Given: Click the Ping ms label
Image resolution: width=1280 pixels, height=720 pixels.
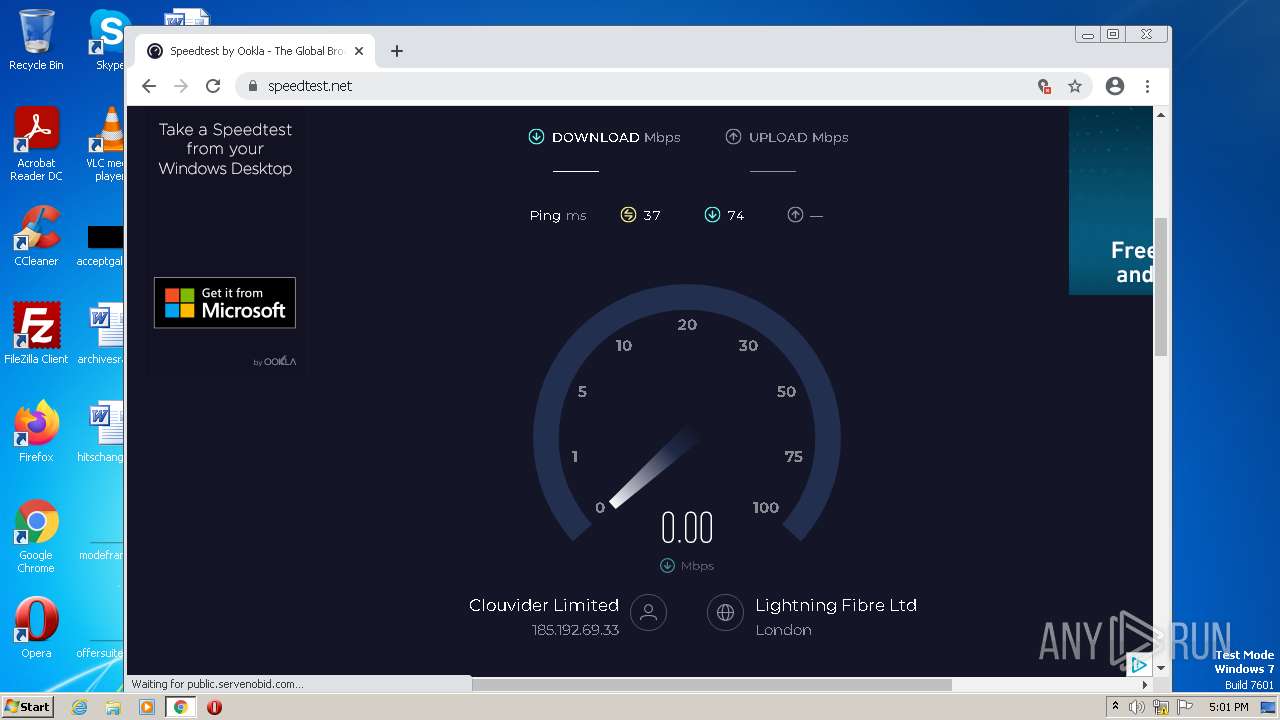Looking at the screenshot, I should (x=558, y=215).
